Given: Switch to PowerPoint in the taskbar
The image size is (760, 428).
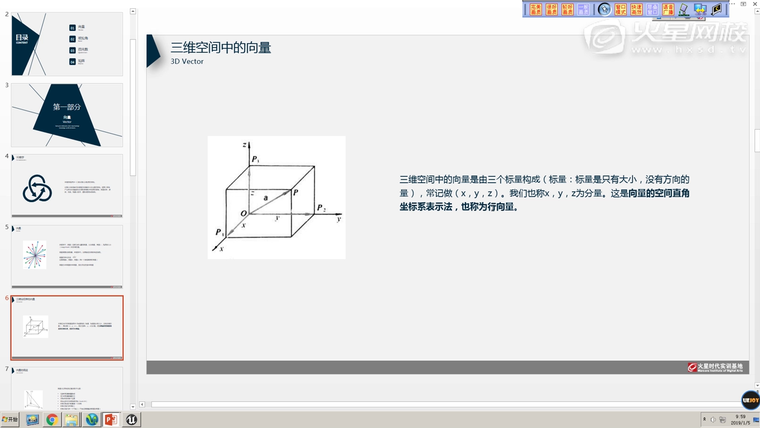Looking at the screenshot, I should tap(111, 419).
